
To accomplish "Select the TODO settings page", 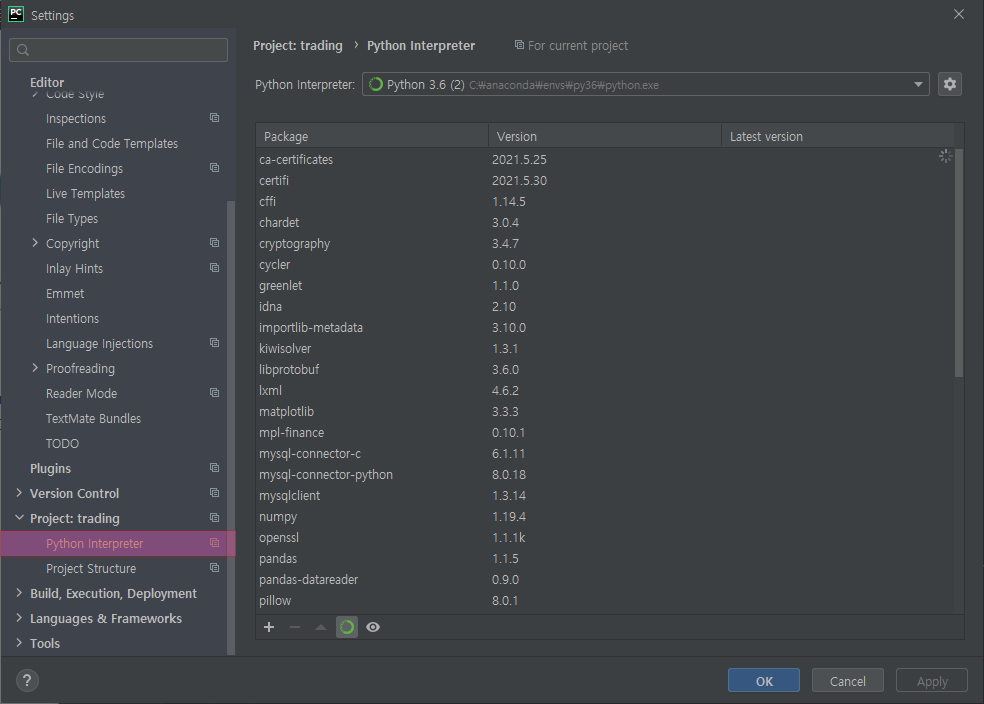I will pos(62,444).
